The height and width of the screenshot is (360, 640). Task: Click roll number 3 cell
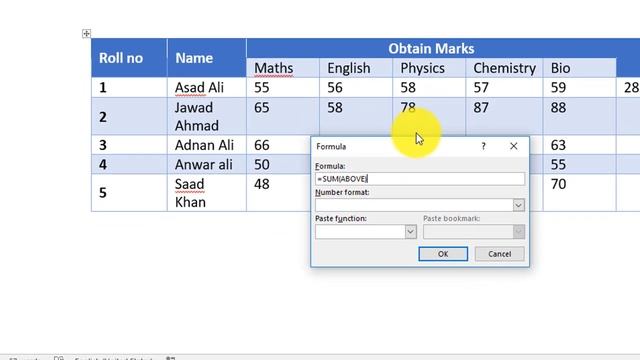click(x=129, y=145)
